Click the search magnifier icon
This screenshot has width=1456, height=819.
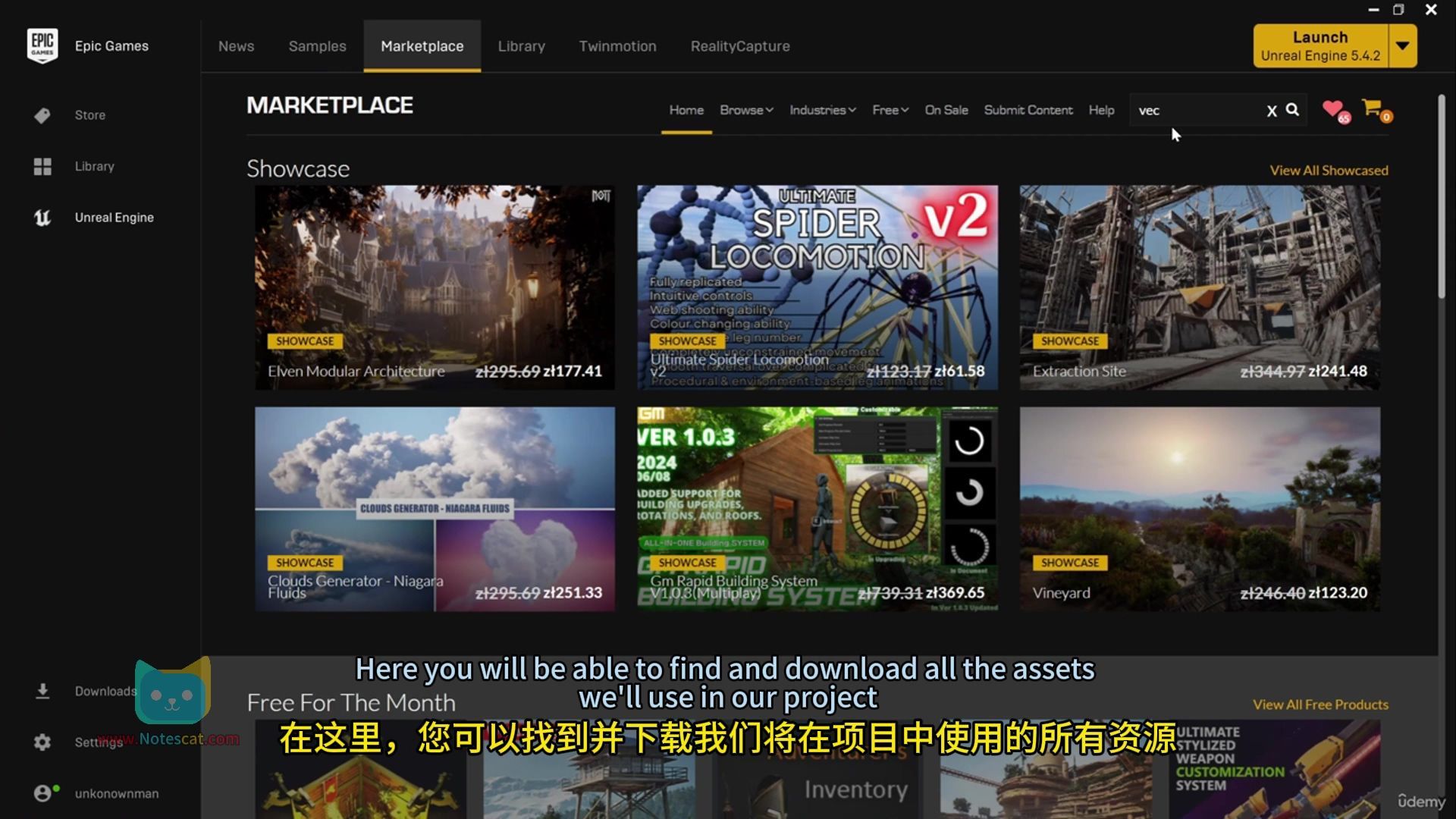1292,110
